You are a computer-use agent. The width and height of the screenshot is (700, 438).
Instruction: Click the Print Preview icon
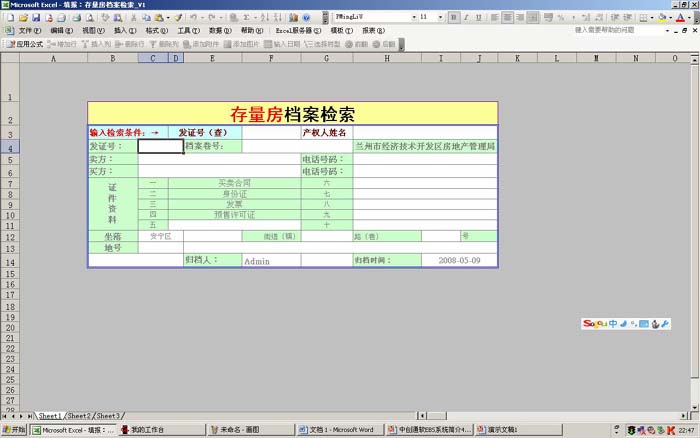click(91, 17)
